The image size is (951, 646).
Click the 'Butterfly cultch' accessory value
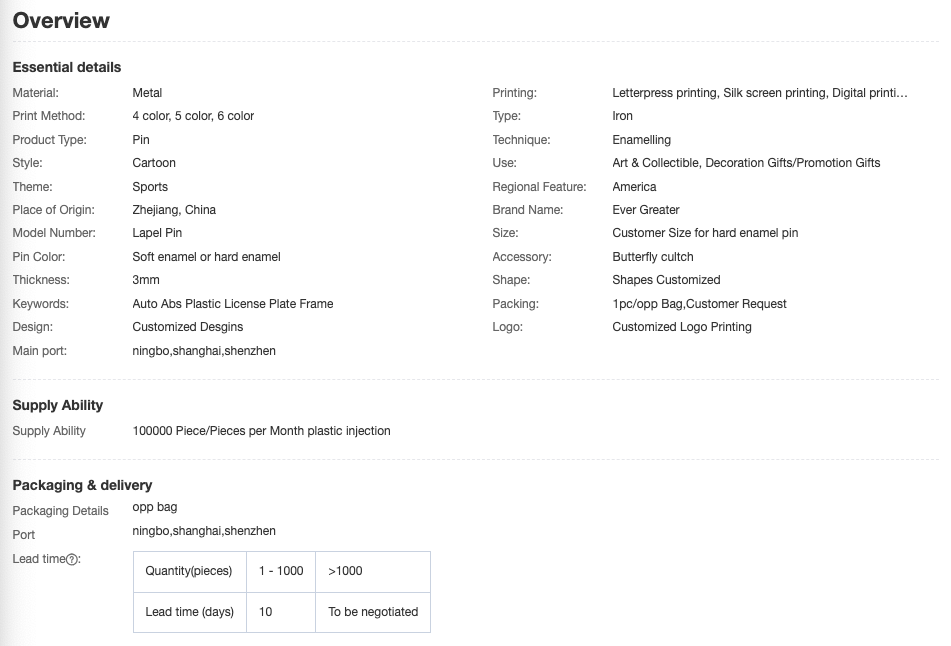pyautogui.click(x=653, y=257)
